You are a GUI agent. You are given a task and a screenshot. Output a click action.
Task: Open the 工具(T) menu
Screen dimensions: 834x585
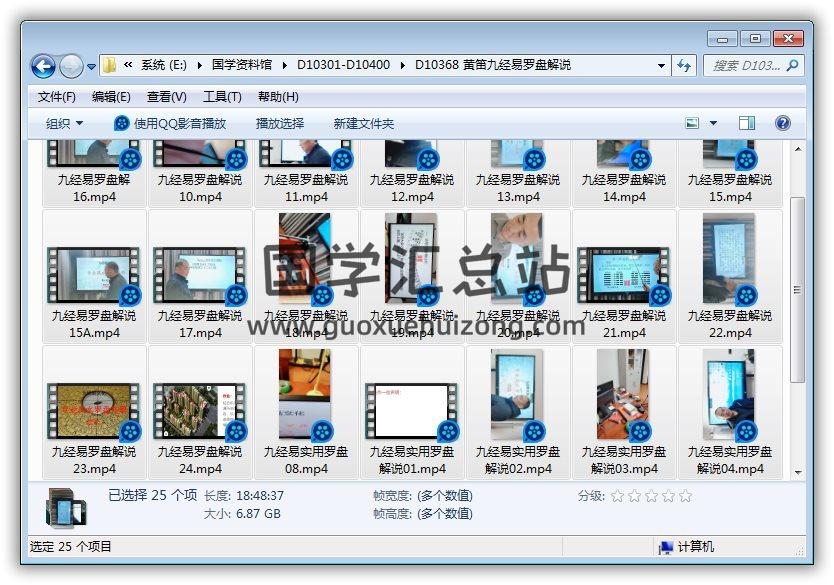[x=222, y=97]
